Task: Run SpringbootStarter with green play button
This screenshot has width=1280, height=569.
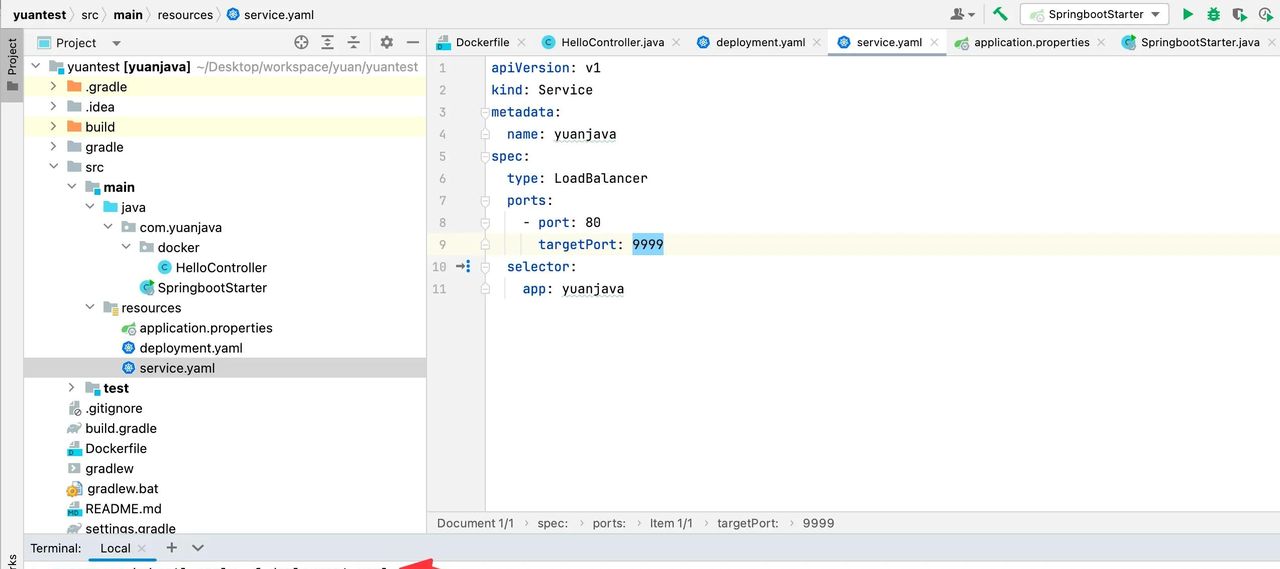Action: pyautogui.click(x=1188, y=14)
